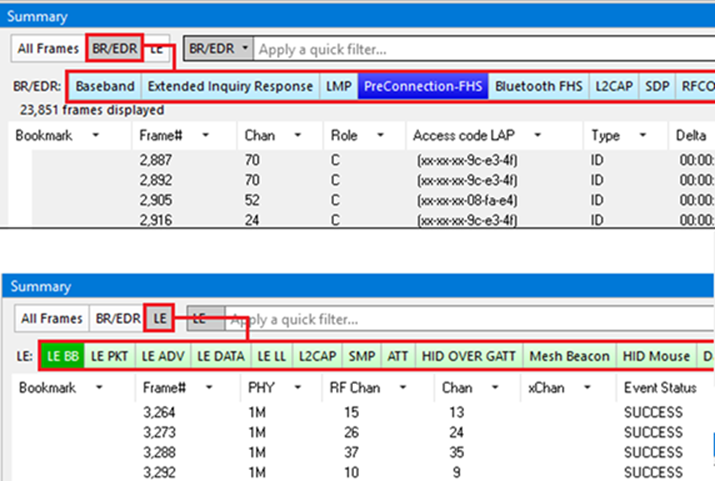Select BR/EDR tab in top Summary panel
The image size is (715, 481).
(x=114, y=48)
